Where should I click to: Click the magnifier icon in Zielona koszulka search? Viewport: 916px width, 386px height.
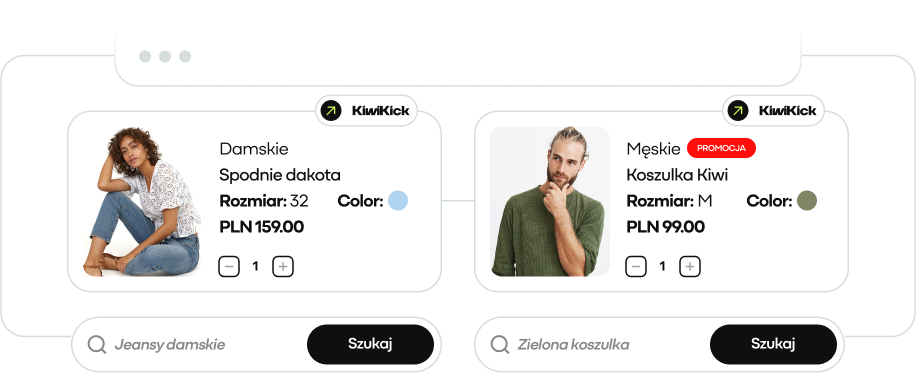pos(500,345)
